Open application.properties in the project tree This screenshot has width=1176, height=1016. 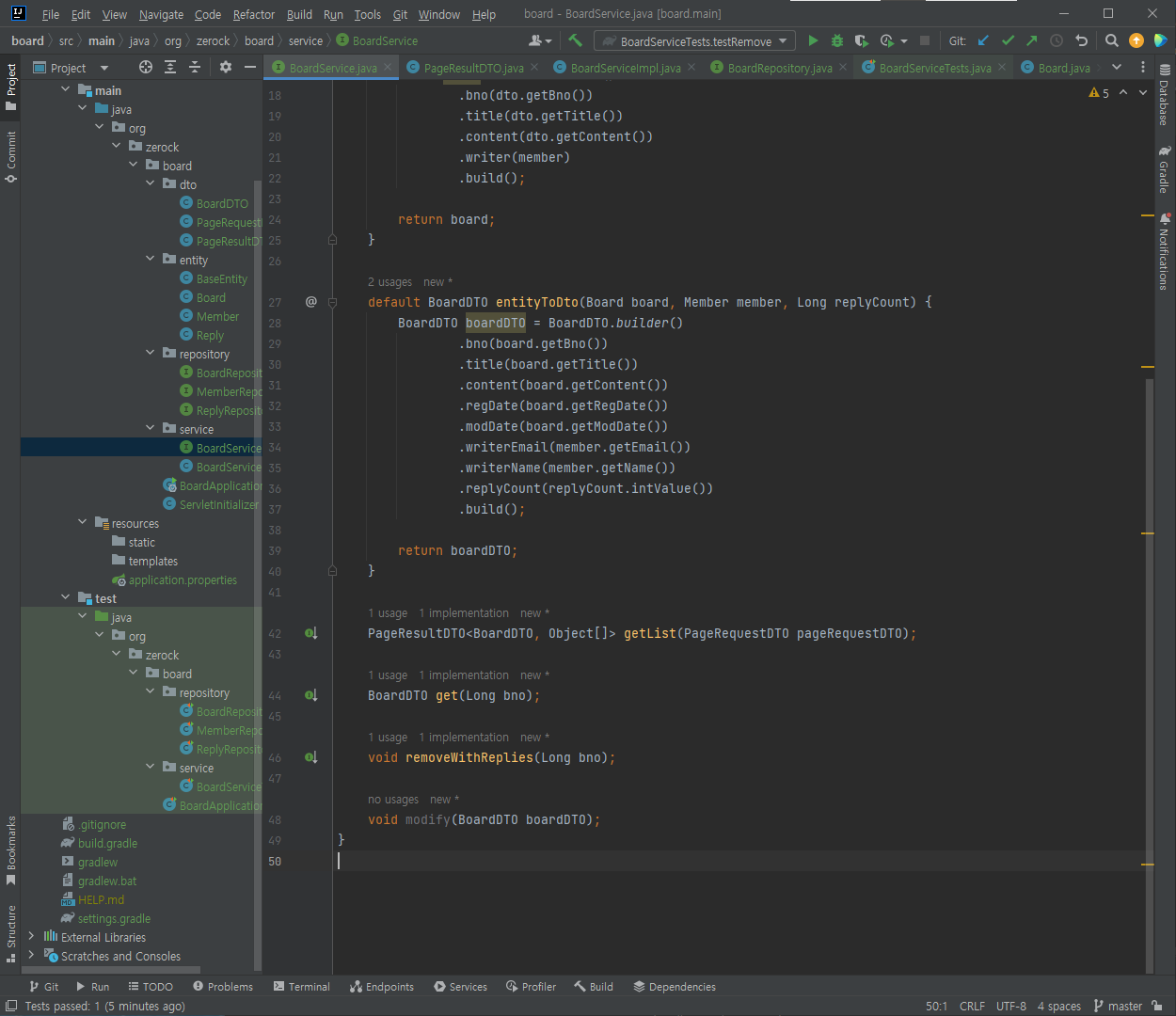183,579
